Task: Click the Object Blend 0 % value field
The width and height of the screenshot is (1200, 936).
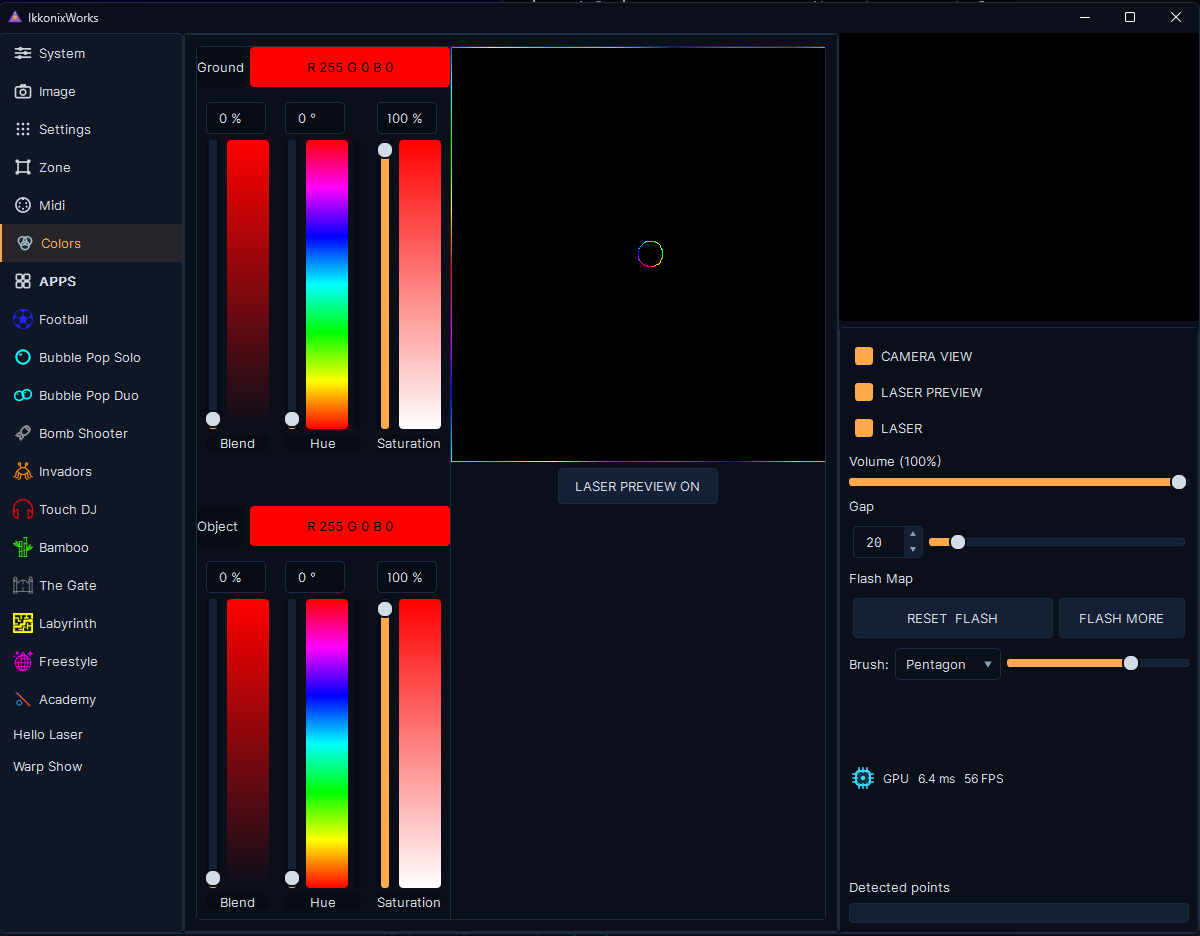Action: [236, 577]
